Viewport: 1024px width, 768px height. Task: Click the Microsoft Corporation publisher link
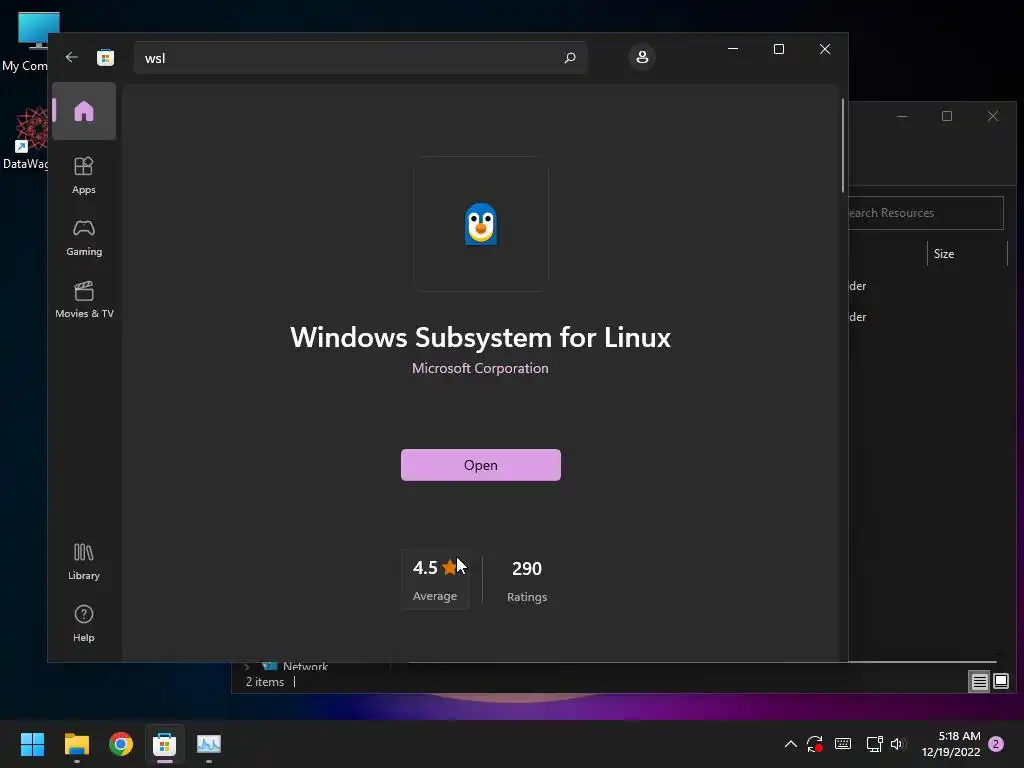point(480,368)
